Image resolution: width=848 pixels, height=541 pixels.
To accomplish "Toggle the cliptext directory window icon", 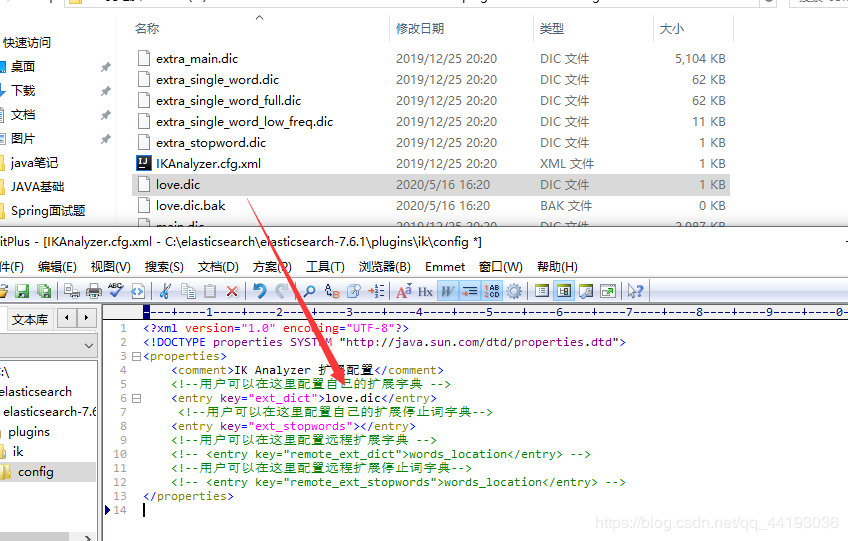I will [564, 291].
